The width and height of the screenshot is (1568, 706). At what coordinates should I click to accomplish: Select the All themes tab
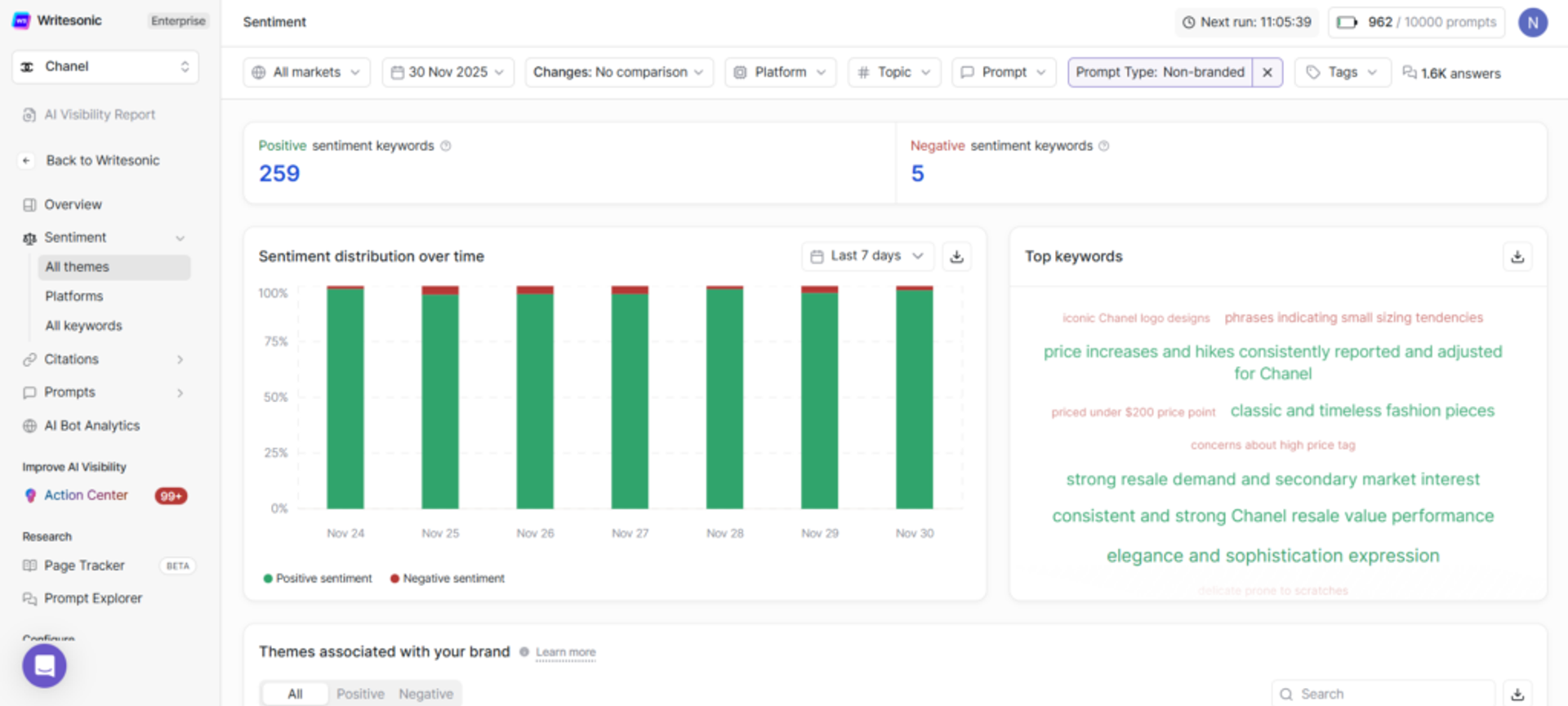click(x=295, y=694)
